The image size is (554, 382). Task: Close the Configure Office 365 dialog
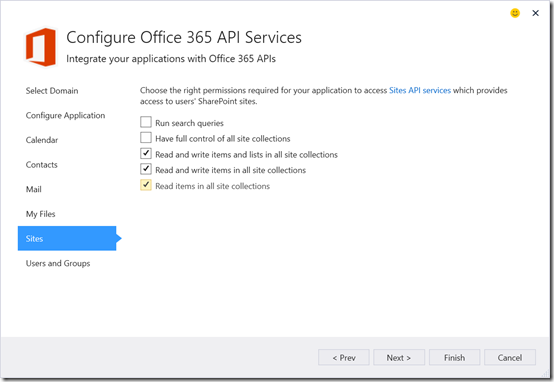[535, 13]
